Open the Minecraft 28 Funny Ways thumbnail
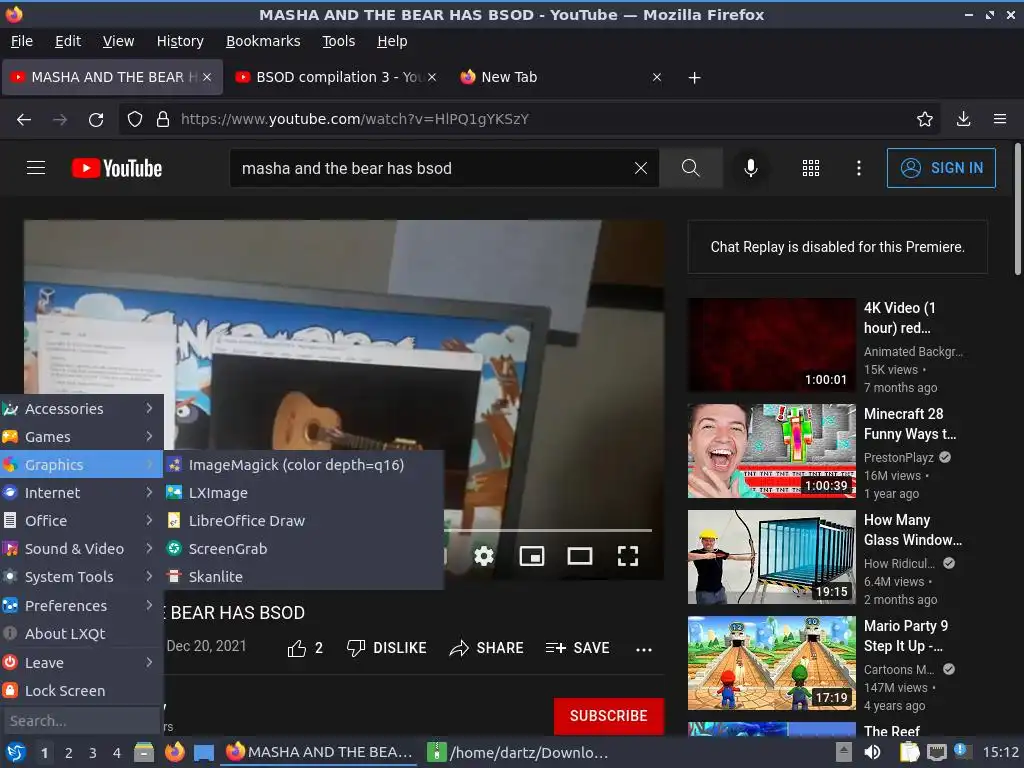This screenshot has width=1024, height=768. tap(771, 451)
